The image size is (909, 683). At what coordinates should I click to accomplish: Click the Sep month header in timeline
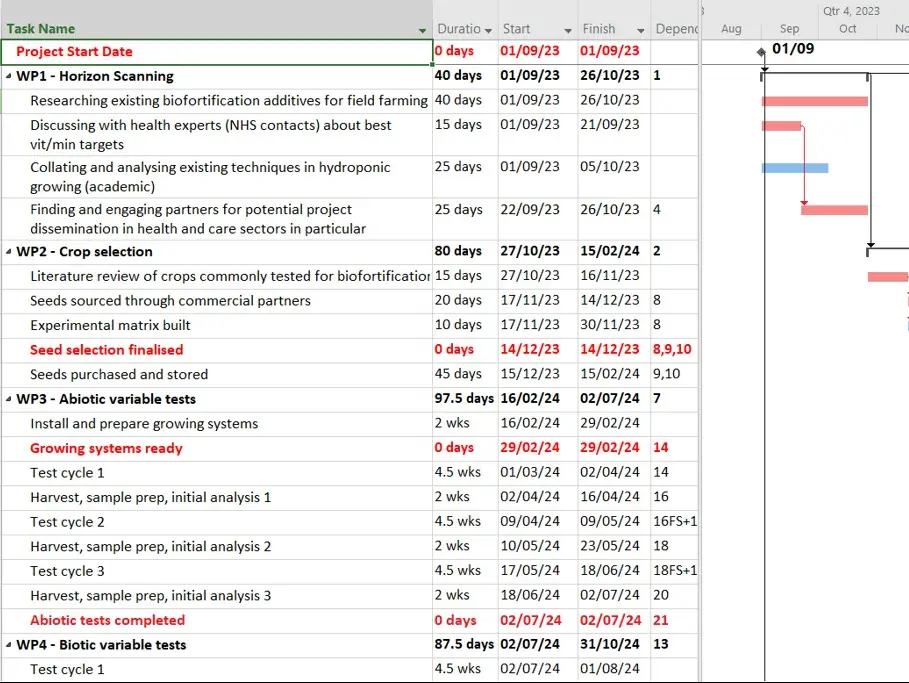tap(790, 29)
